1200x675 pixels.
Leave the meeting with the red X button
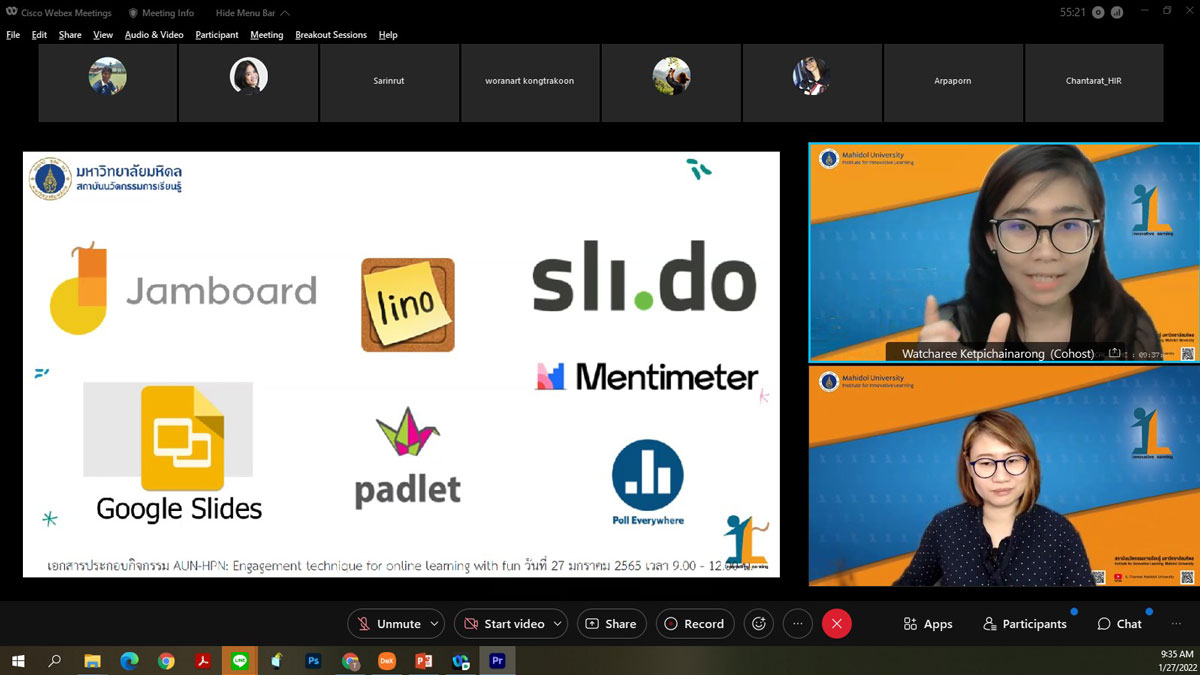point(836,624)
